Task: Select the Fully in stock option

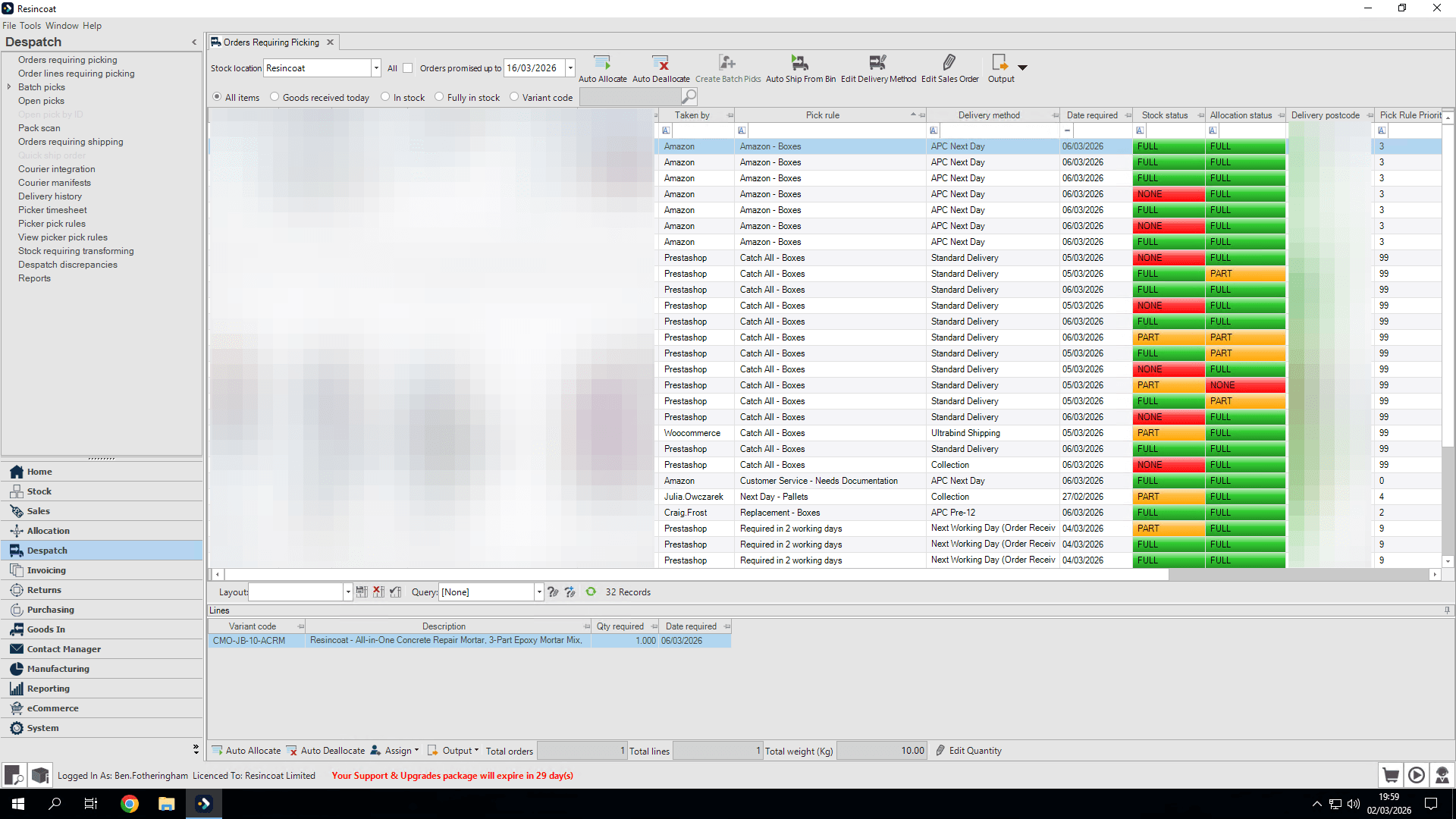Action: pyautogui.click(x=439, y=97)
